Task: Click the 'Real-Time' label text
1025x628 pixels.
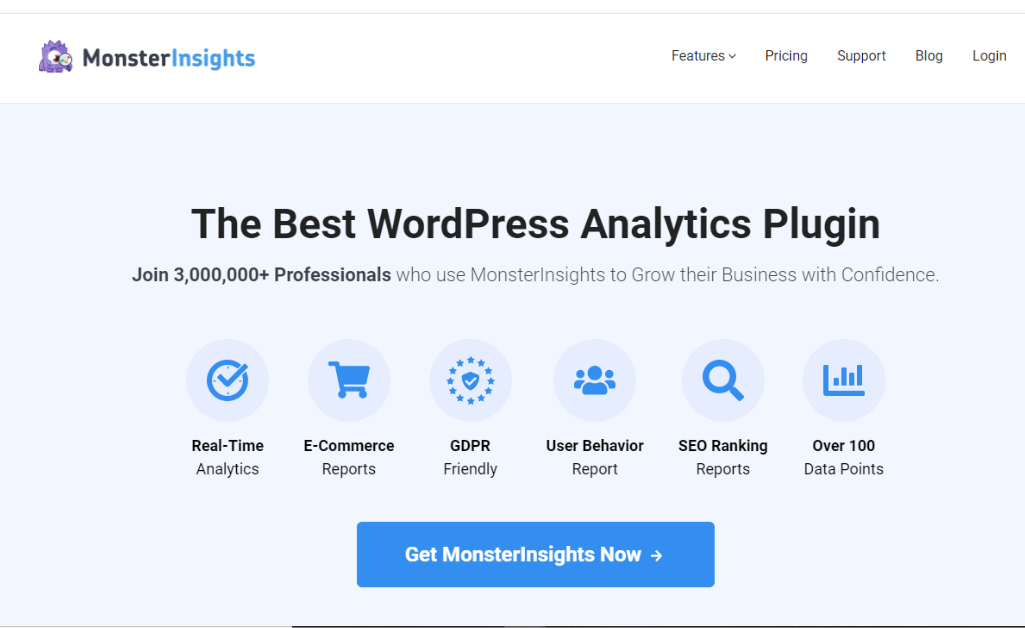Action: [x=227, y=446]
